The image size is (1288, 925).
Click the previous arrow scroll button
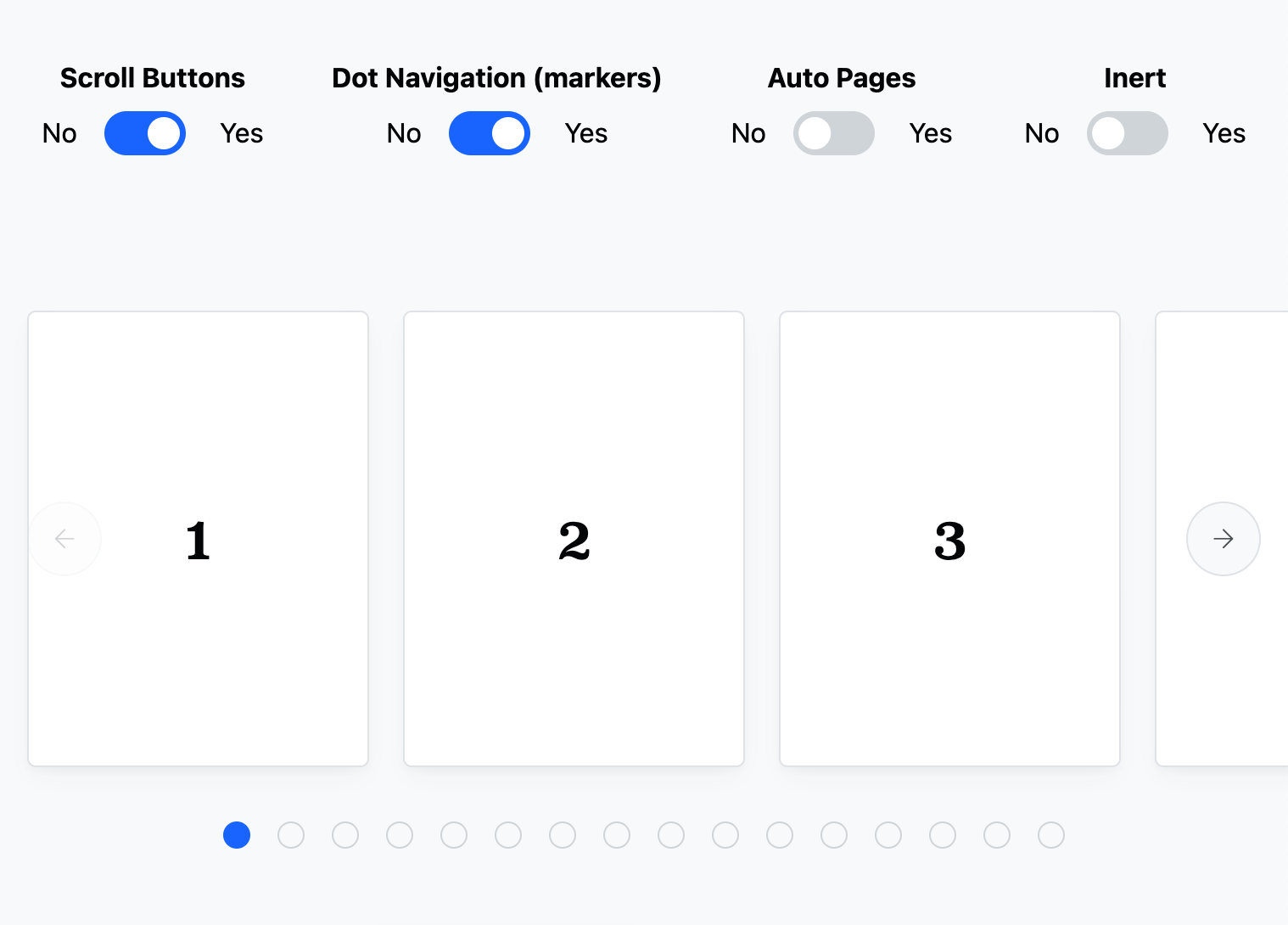click(64, 539)
